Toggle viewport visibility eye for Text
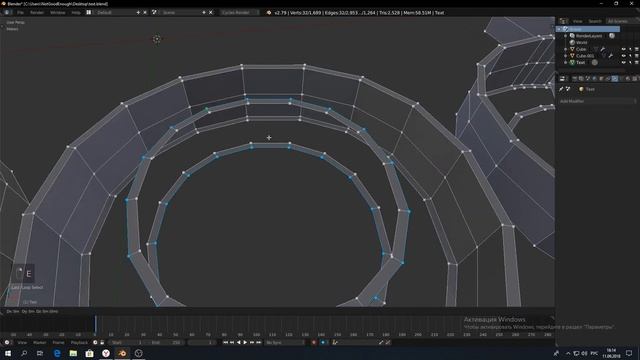640x360 pixels. pyautogui.click(x=624, y=63)
